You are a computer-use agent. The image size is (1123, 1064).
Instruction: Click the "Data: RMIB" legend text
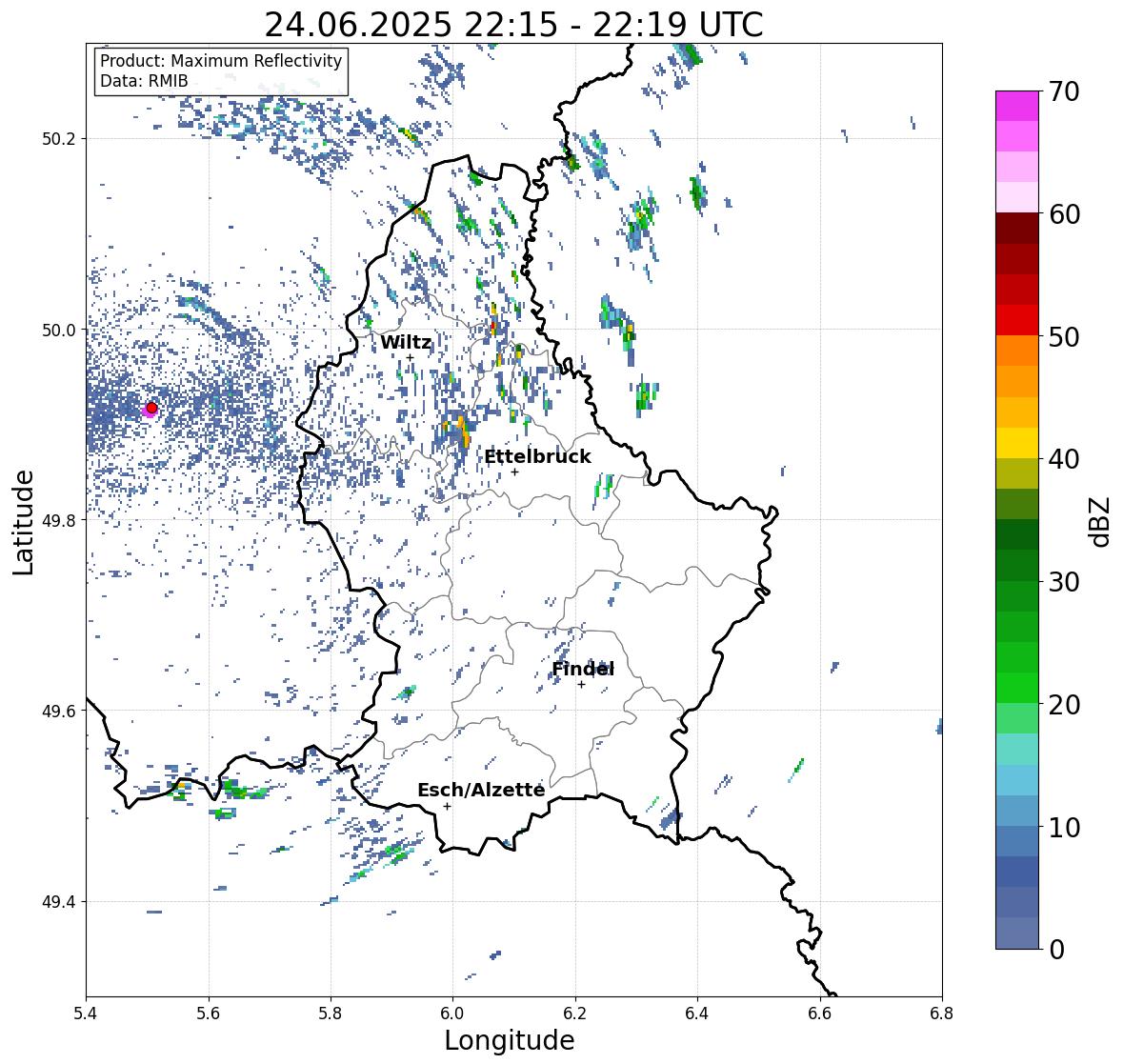point(144,81)
